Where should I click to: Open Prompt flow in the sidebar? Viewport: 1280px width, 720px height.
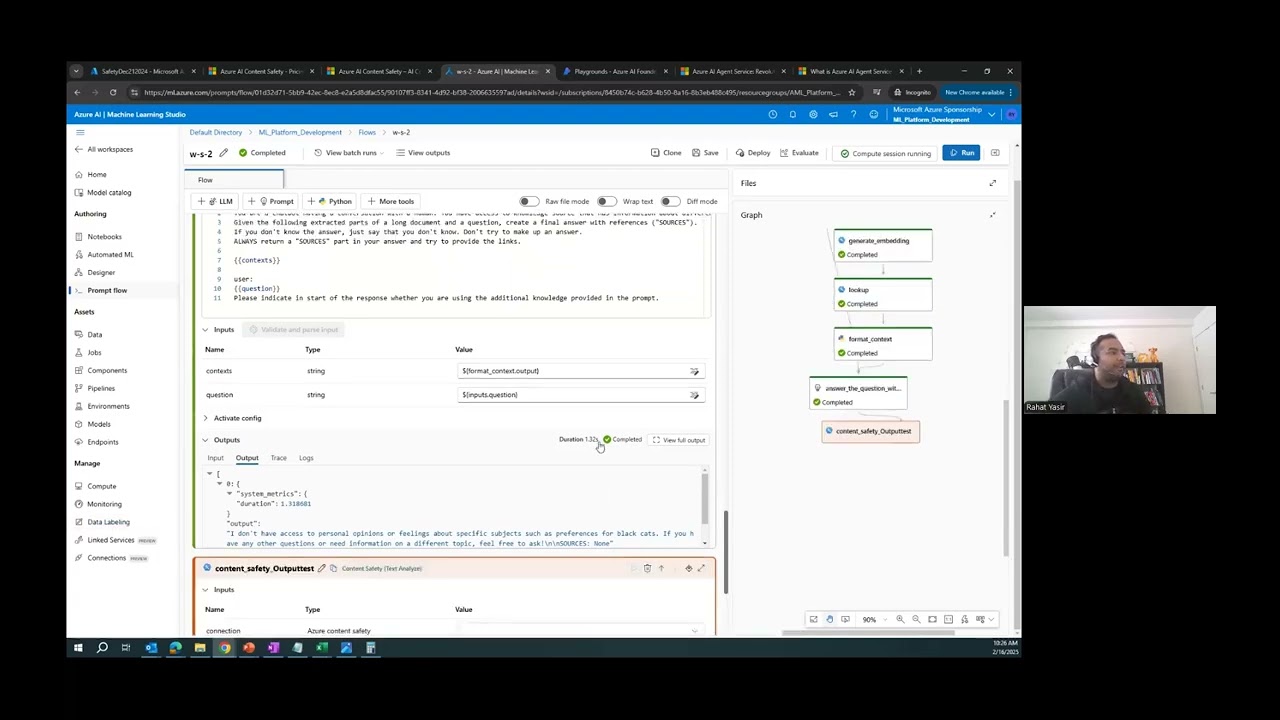107,290
